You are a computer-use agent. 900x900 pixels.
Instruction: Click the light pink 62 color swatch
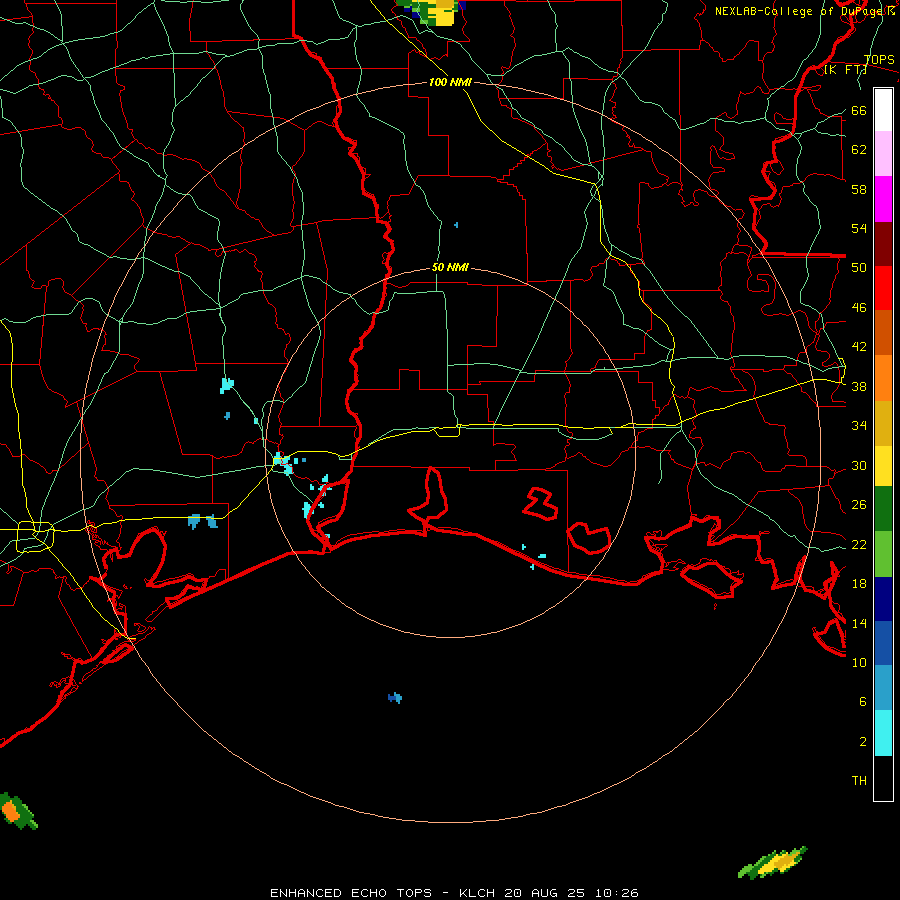pos(883,154)
